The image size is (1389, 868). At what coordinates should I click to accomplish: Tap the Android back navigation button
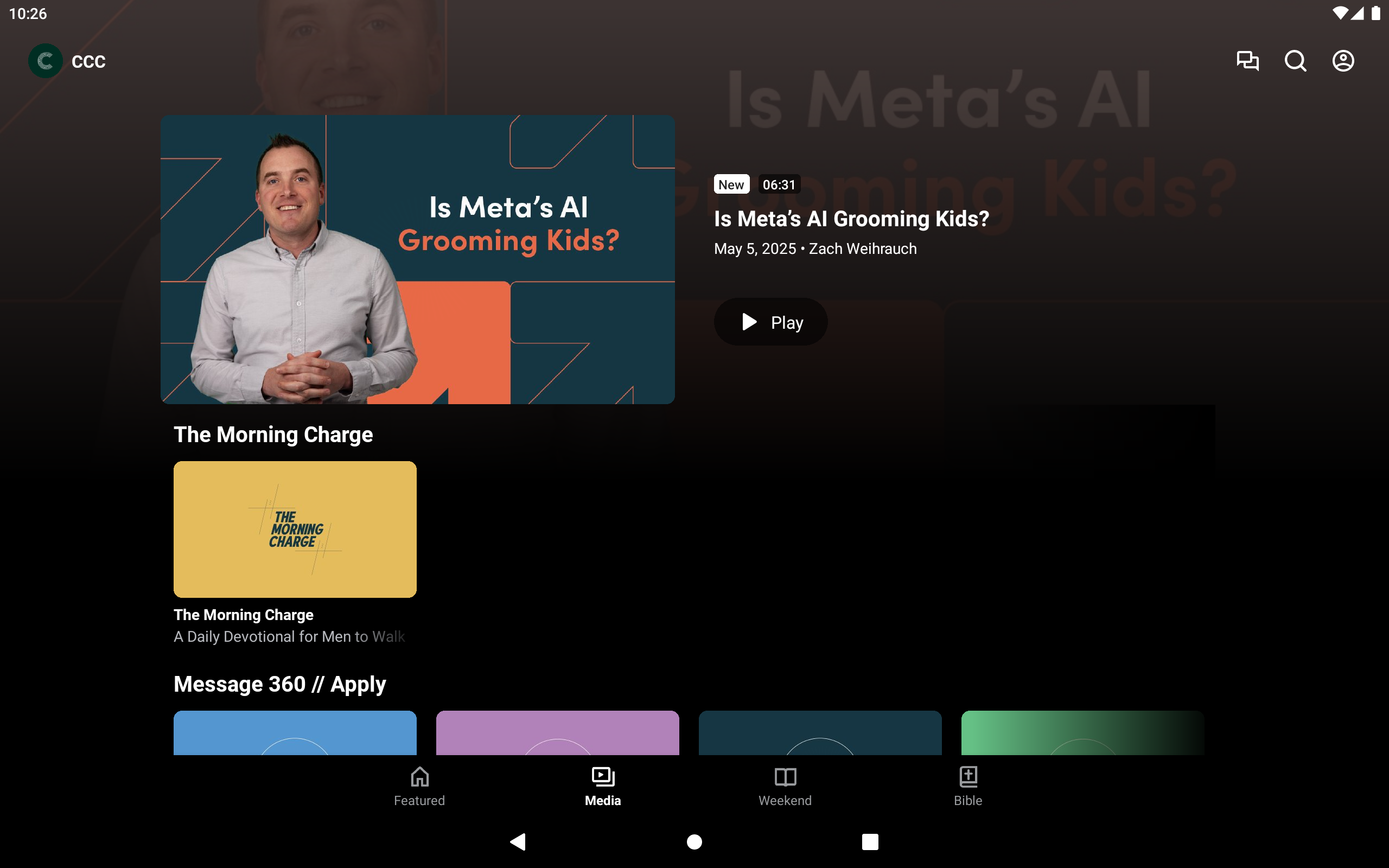pos(517,841)
